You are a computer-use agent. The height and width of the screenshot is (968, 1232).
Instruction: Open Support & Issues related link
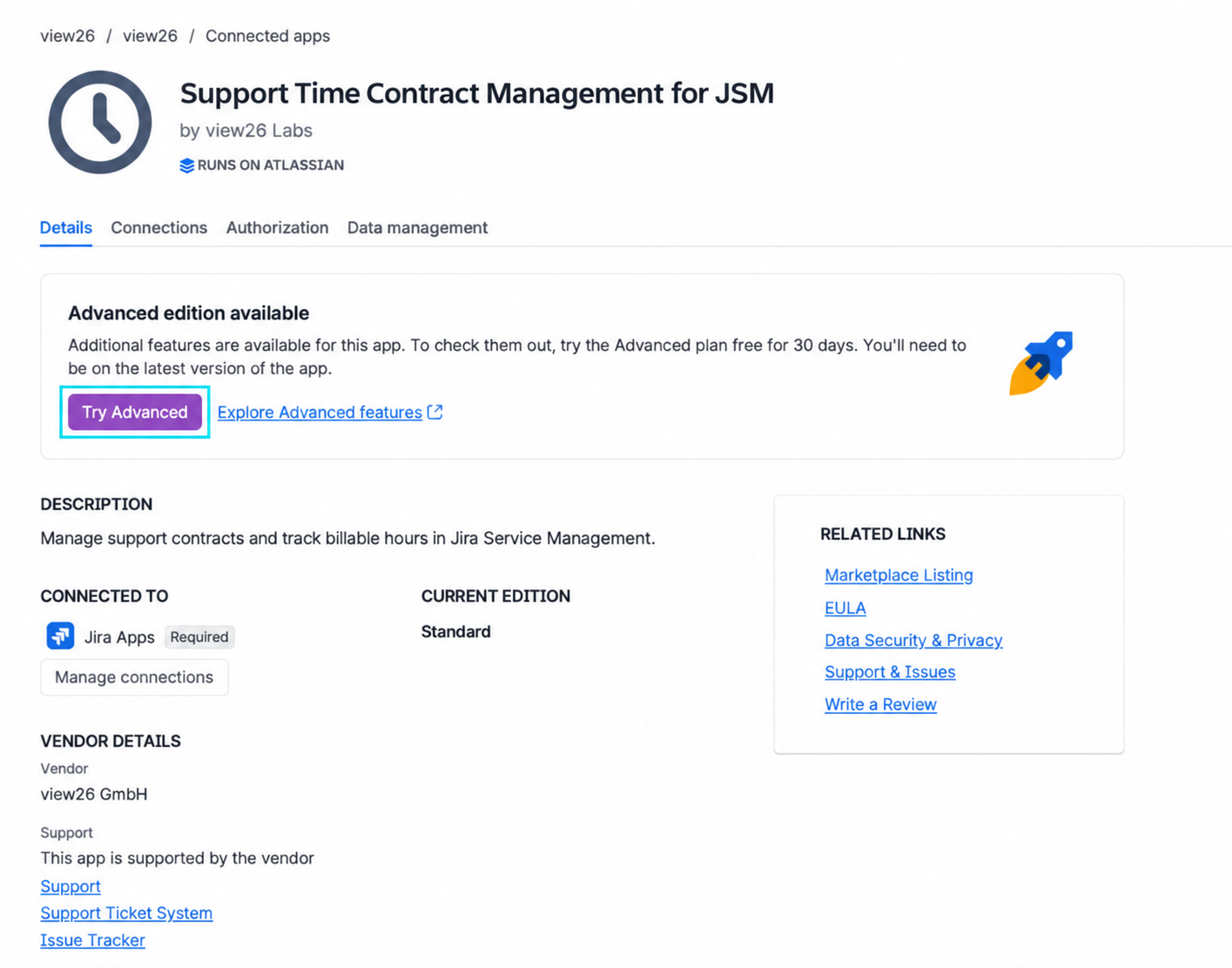tap(890, 672)
